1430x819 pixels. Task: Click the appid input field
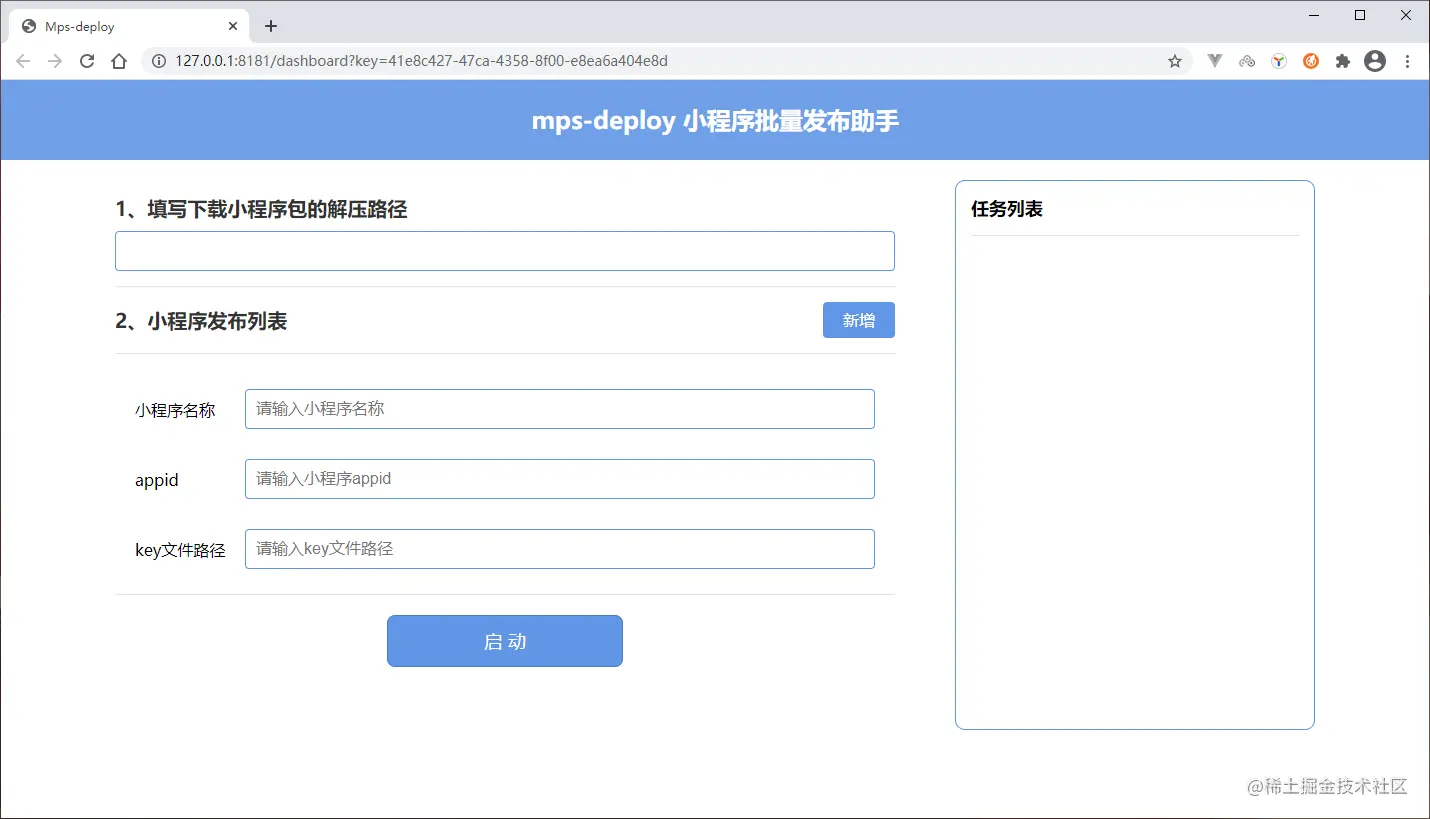pyautogui.click(x=559, y=478)
